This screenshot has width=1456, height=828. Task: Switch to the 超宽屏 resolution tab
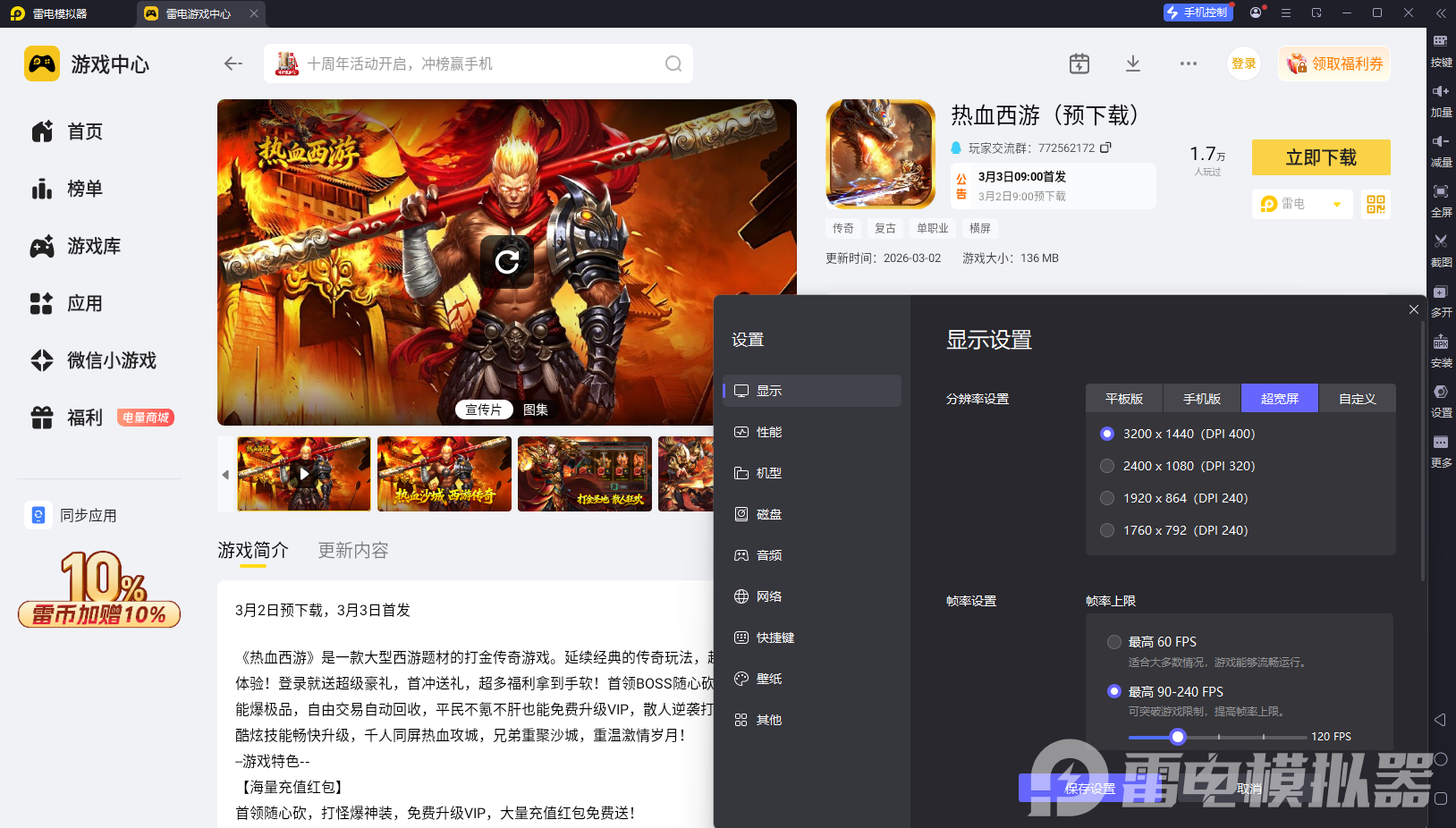tap(1280, 399)
